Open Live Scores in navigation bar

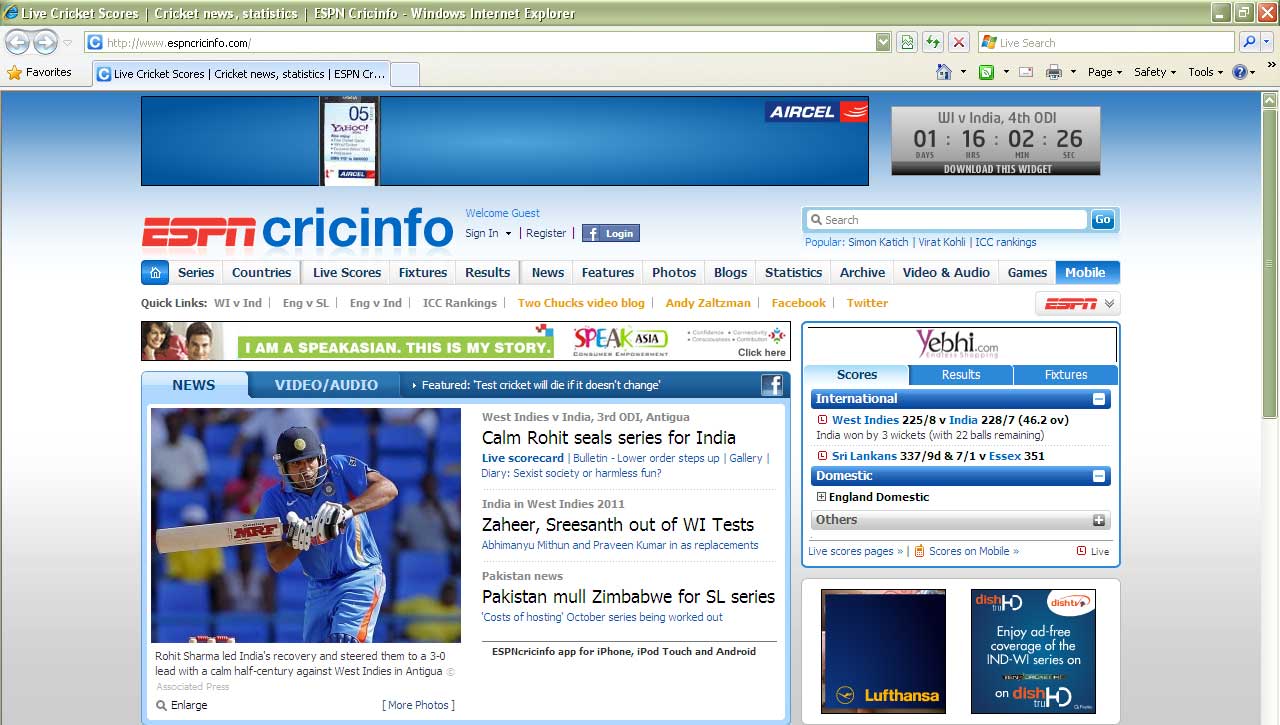[x=347, y=272]
